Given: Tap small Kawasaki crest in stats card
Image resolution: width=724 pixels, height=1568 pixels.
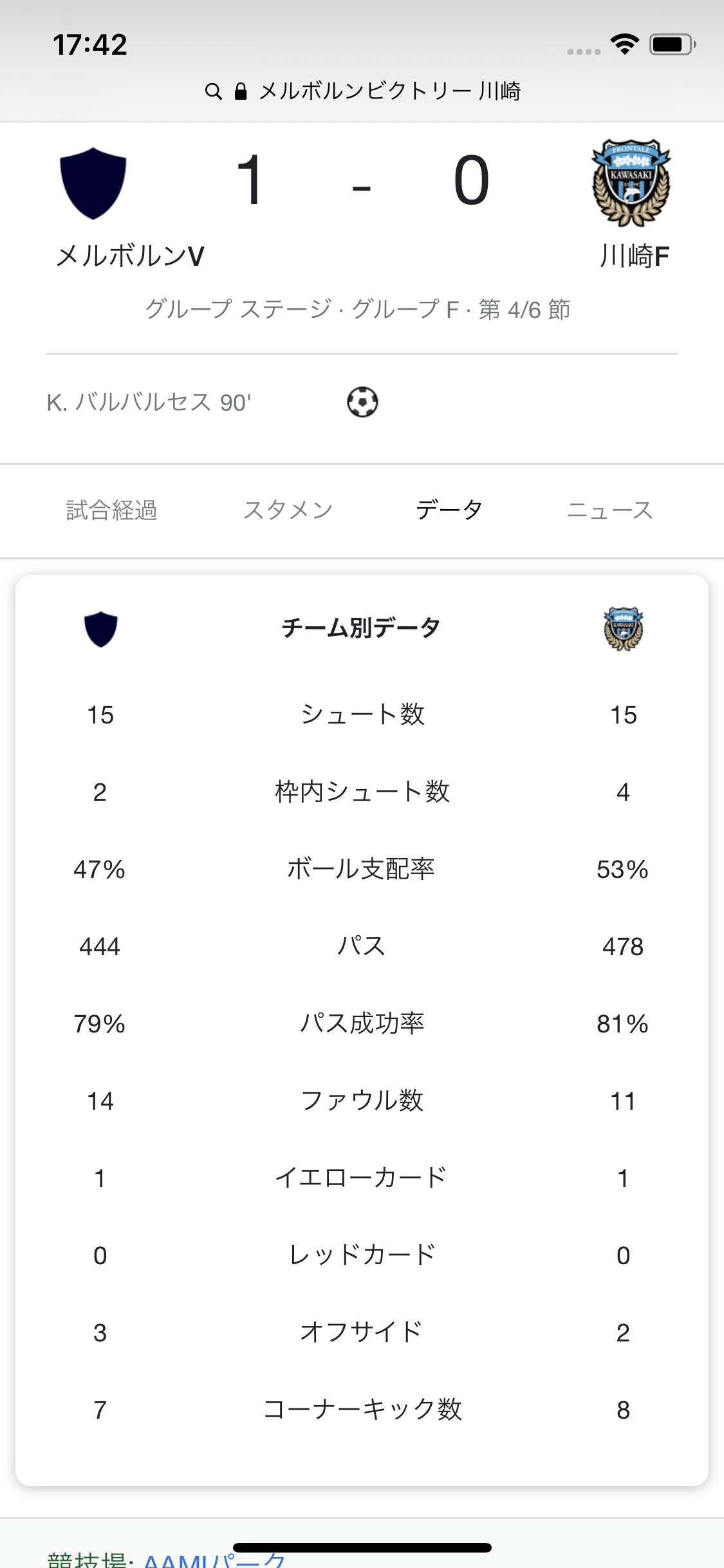Looking at the screenshot, I should [623, 629].
